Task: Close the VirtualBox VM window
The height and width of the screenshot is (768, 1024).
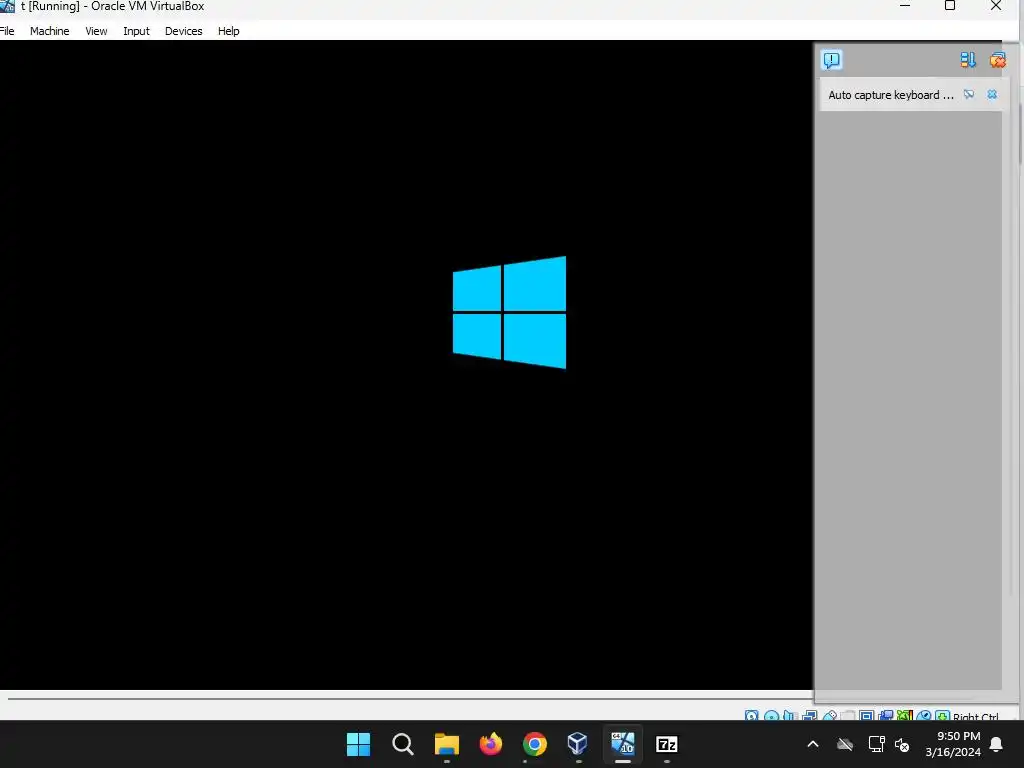Action: tap(996, 6)
